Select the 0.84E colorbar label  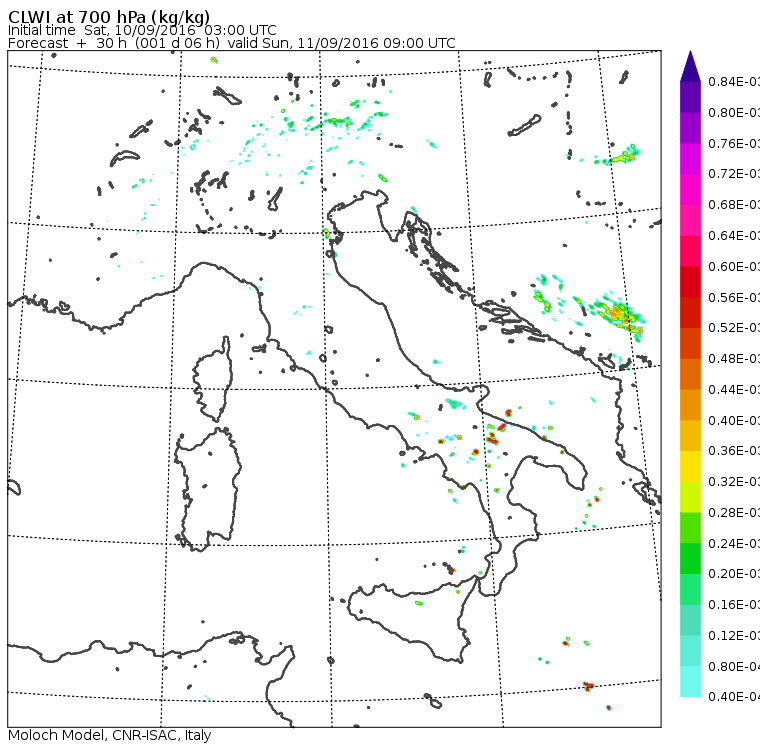click(x=734, y=81)
